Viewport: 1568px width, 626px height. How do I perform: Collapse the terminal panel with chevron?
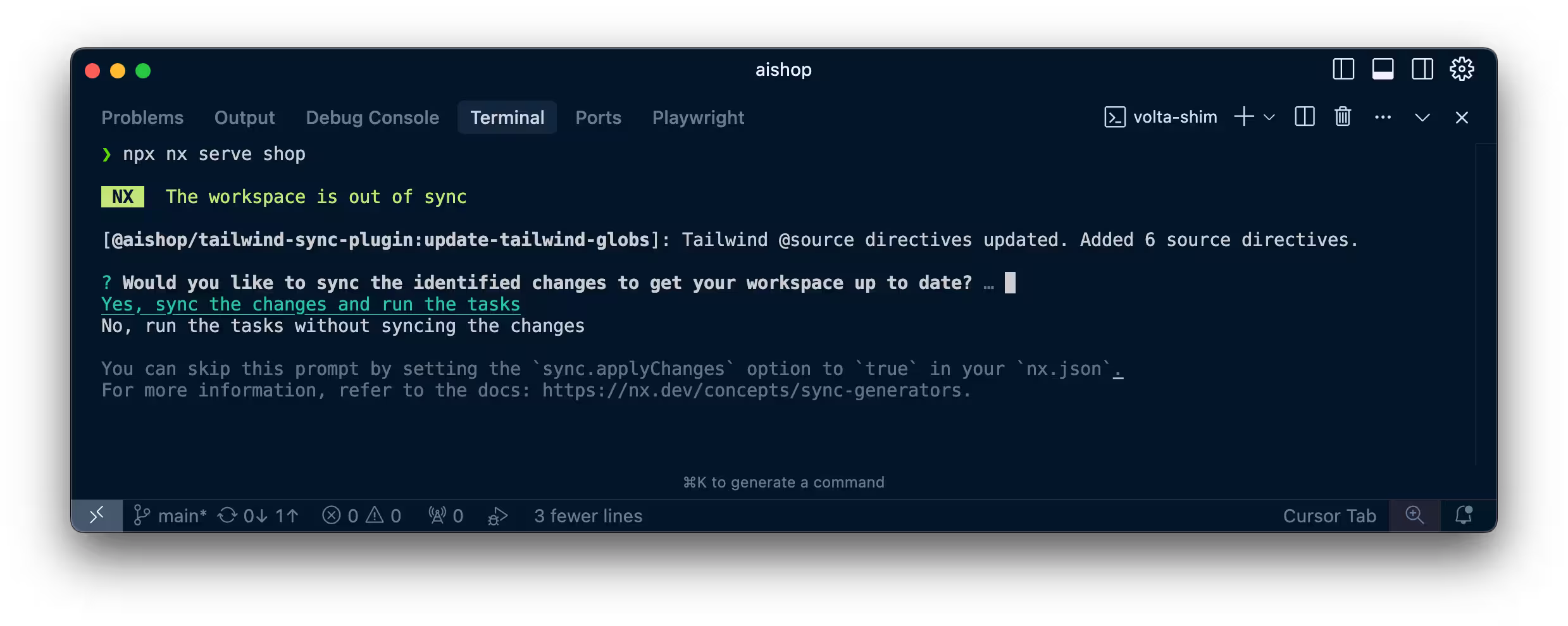coord(1422,117)
